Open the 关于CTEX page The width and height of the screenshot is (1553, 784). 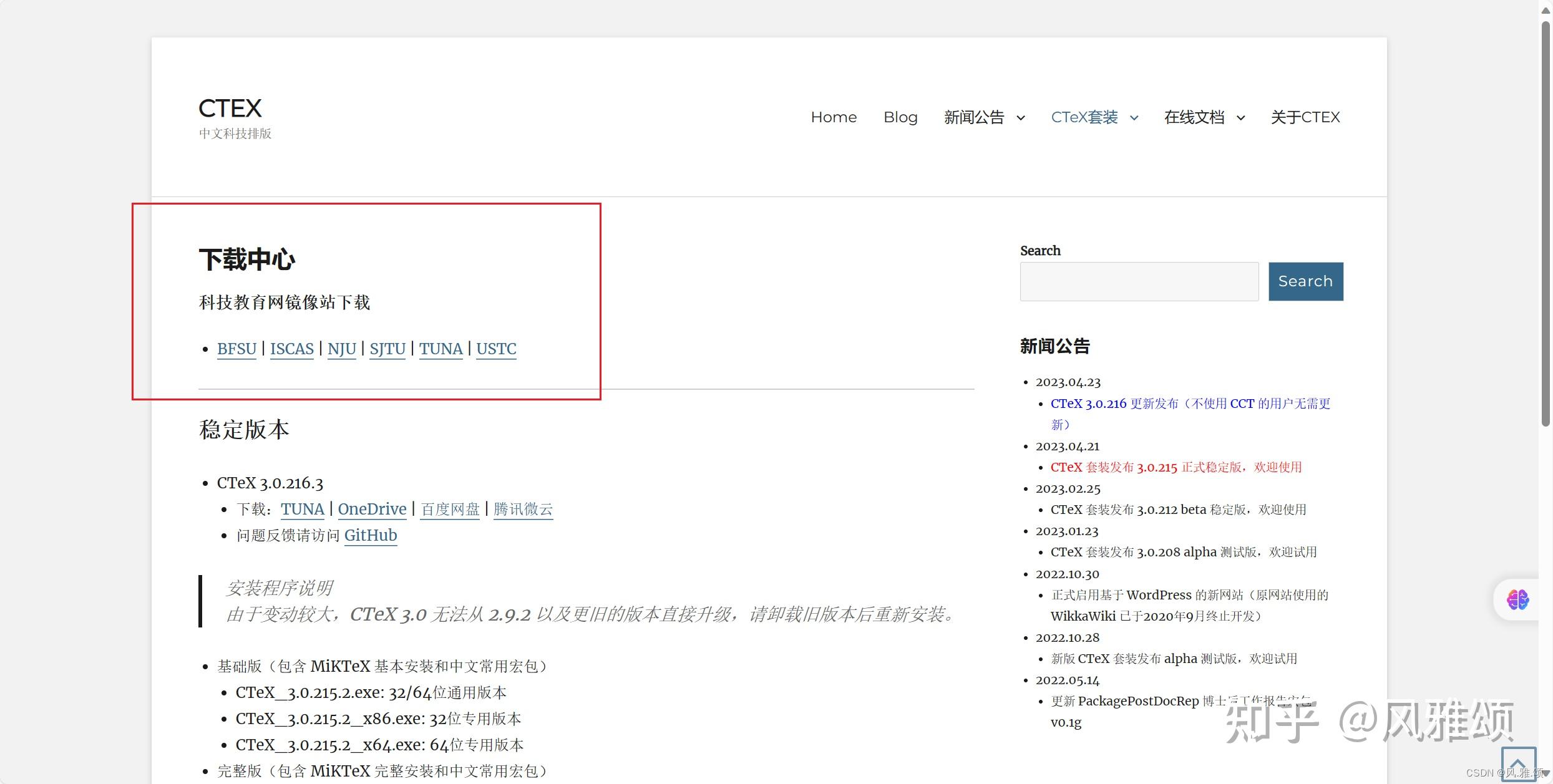[x=1305, y=117]
